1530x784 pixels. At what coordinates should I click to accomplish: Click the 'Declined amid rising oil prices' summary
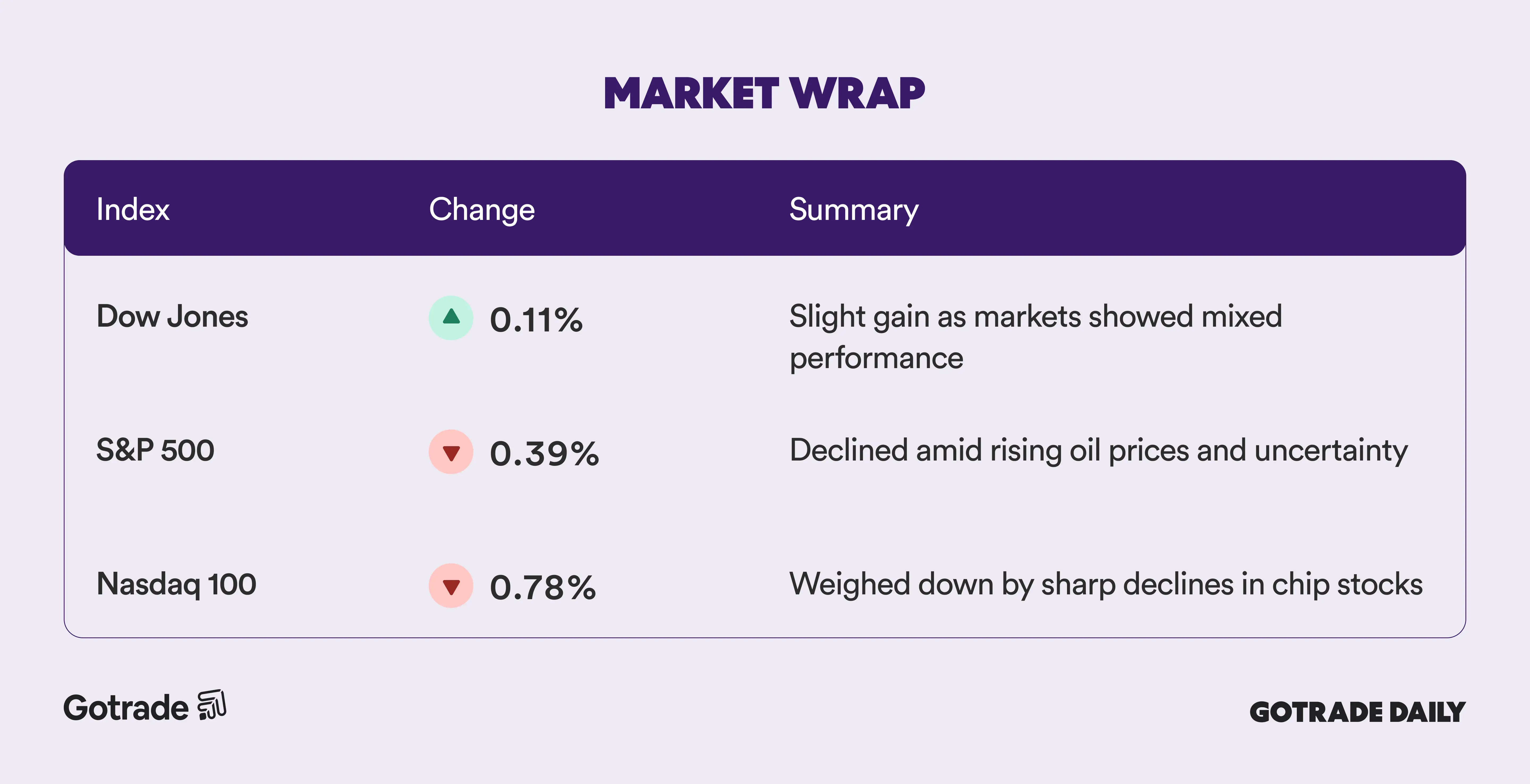point(1098,450)
